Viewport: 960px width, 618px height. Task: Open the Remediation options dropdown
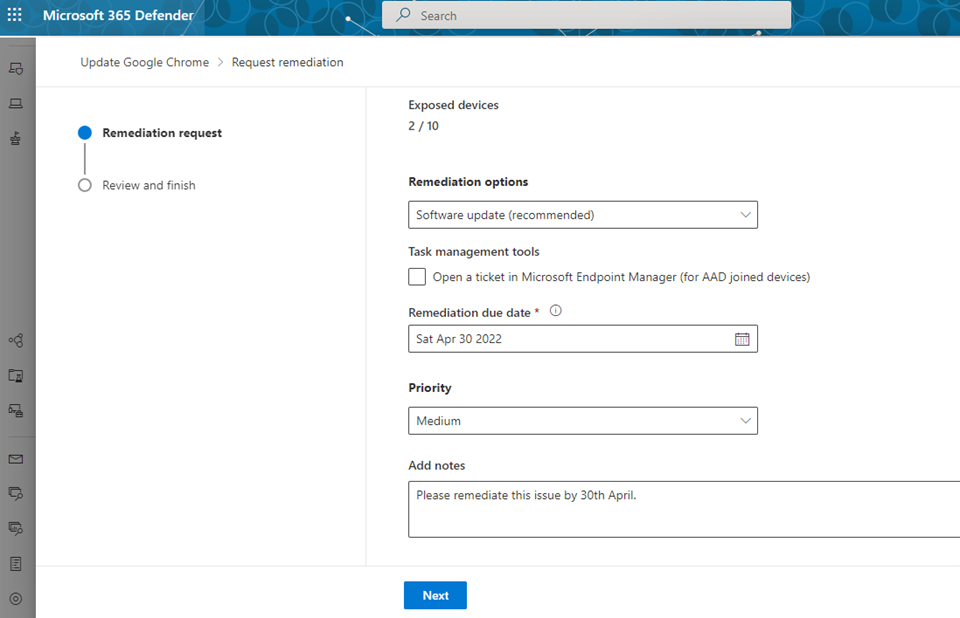(583, 214)
